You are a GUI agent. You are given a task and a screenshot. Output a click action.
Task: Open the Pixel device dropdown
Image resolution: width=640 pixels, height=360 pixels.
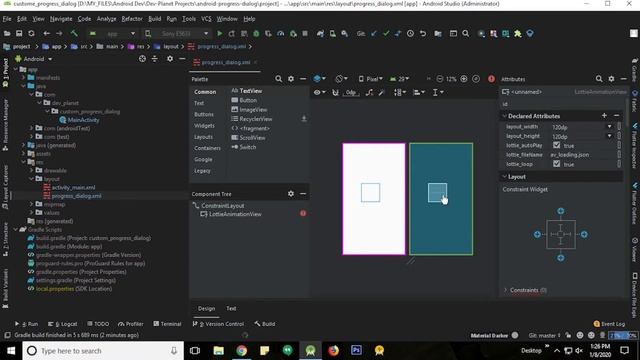click(371, 79)
